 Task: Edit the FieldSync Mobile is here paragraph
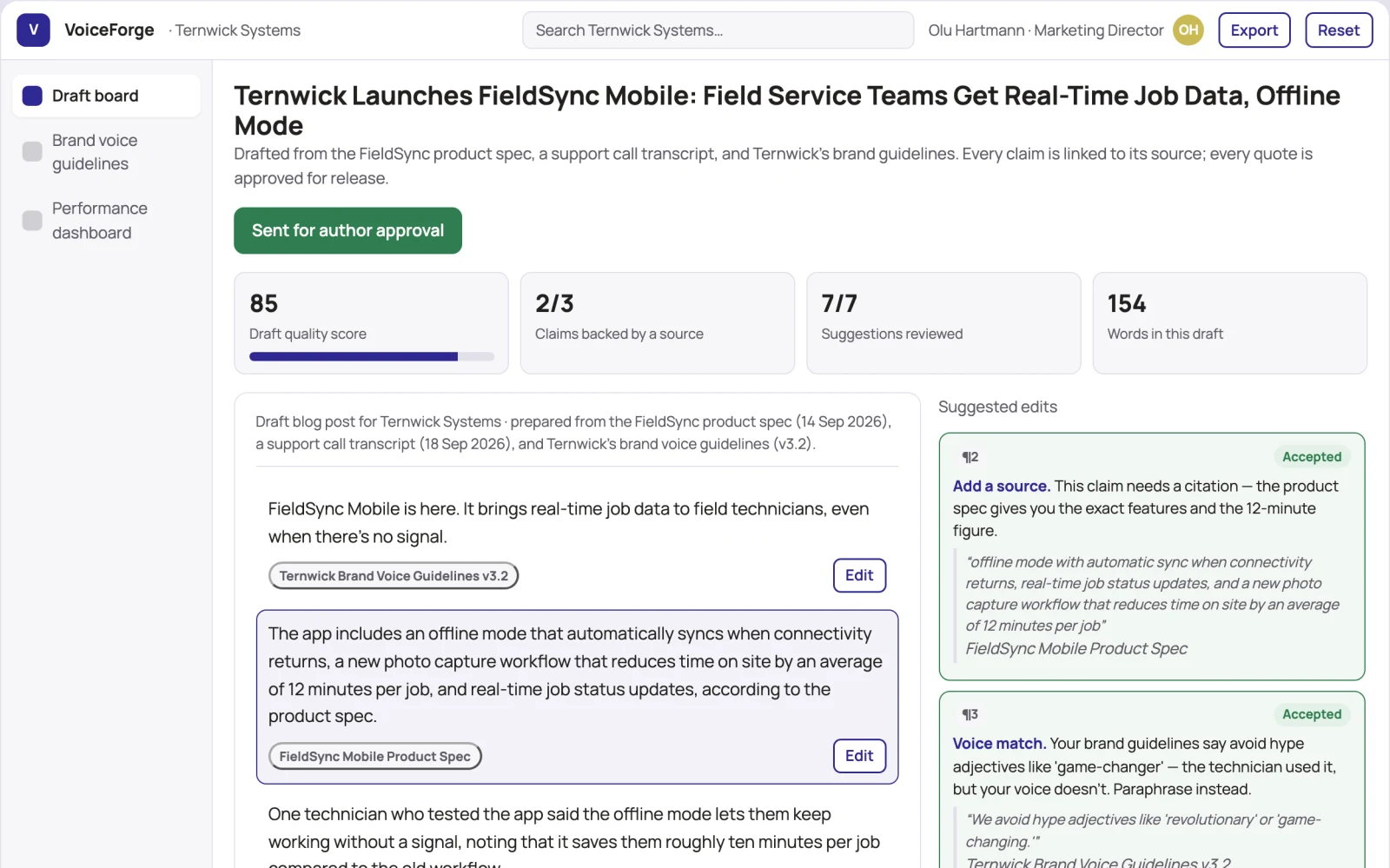click(x=859, y=575)
